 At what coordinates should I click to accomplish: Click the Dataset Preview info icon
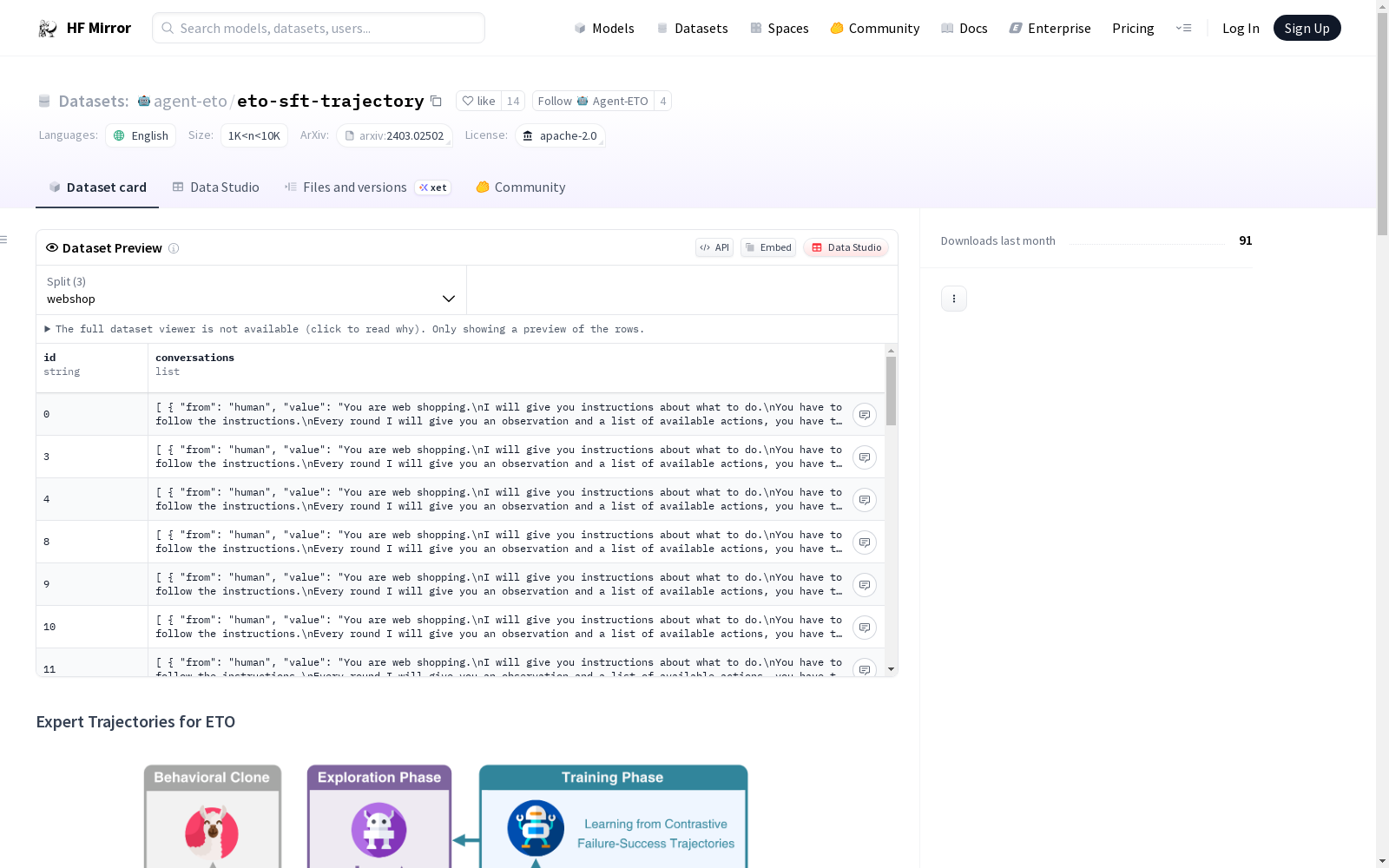[174, 248]
